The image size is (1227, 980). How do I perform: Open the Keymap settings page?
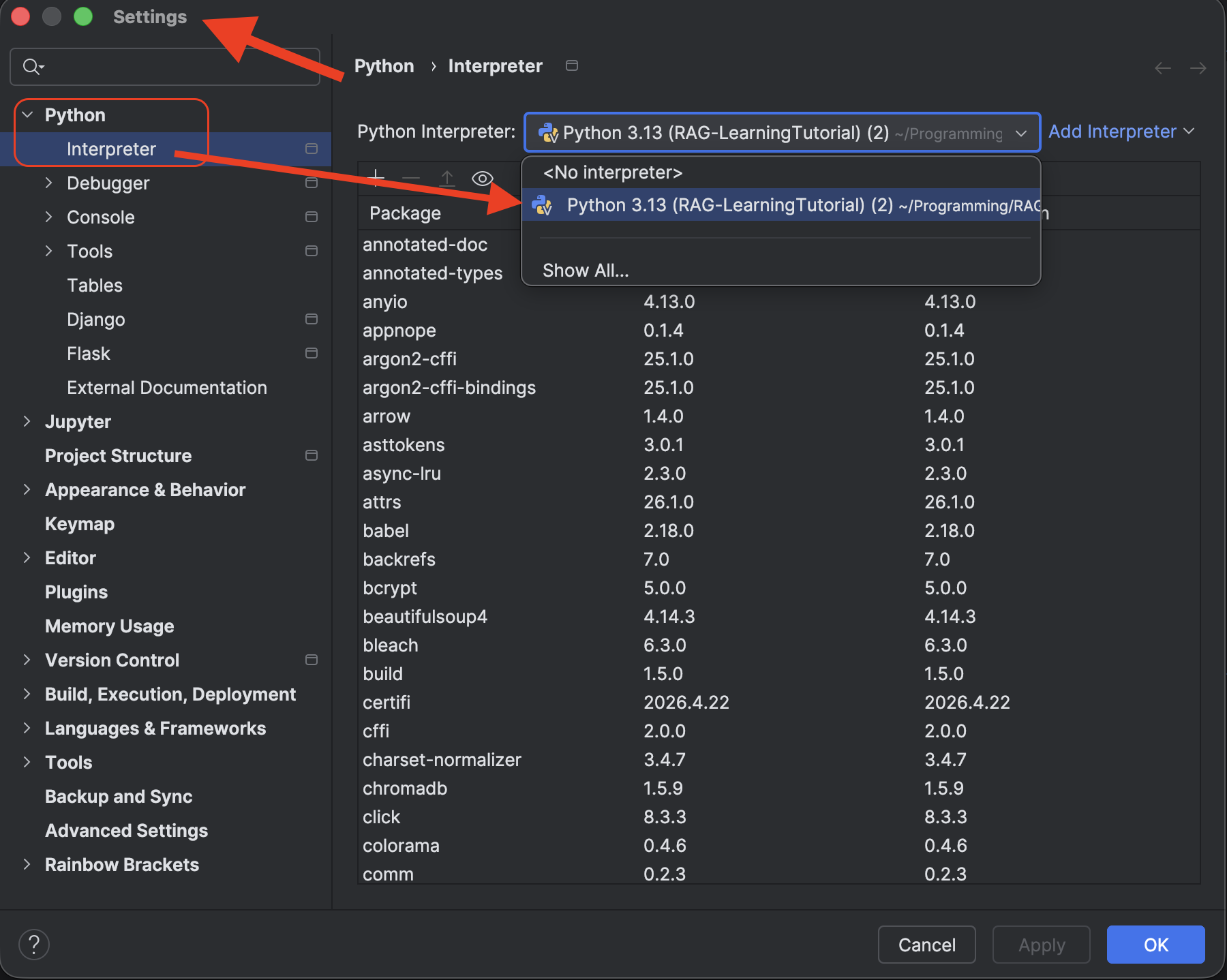coord(166,523)
